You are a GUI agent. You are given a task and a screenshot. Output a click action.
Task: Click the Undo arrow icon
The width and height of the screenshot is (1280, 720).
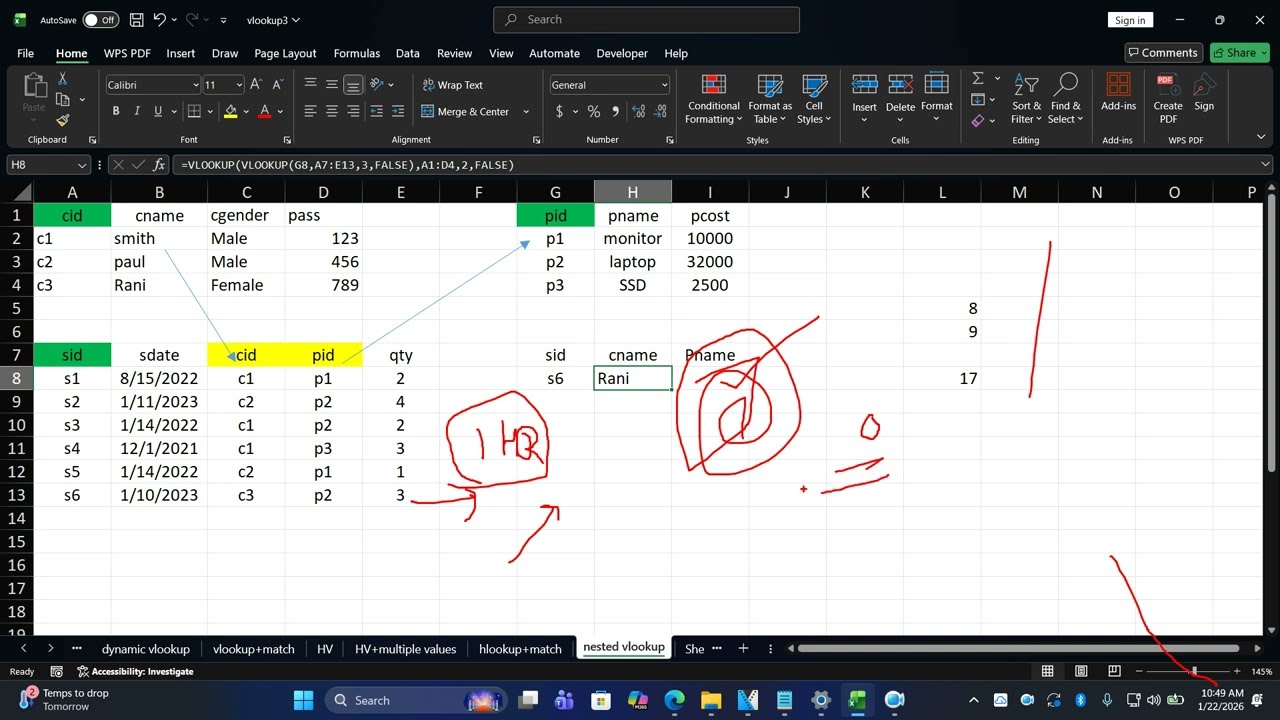(160, 20)
